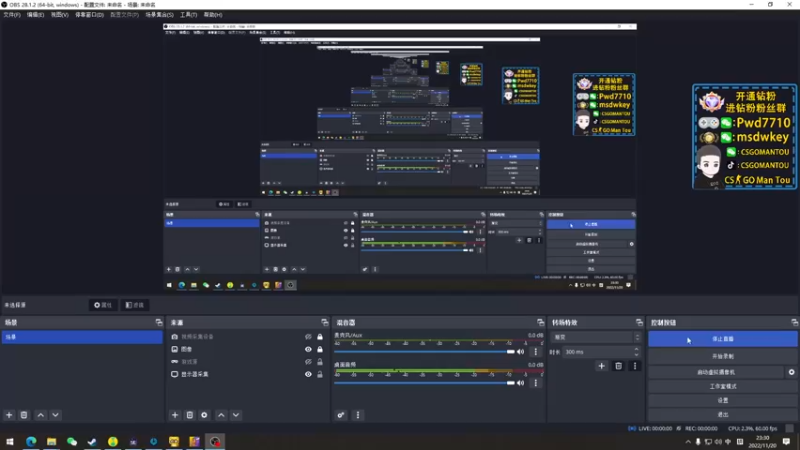The height and width of the screenshot is (450, 800).
Task: Lock the 显示器采集 display capture source
Action: coord(320,374)
